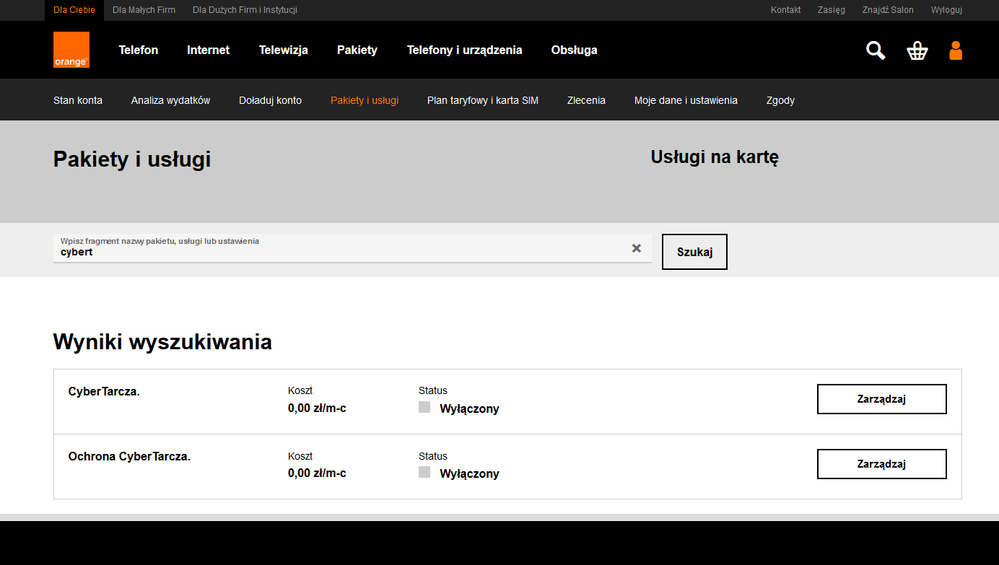Focus the package search input field
Screen dimensions: 999x565
tap(340, 252)
